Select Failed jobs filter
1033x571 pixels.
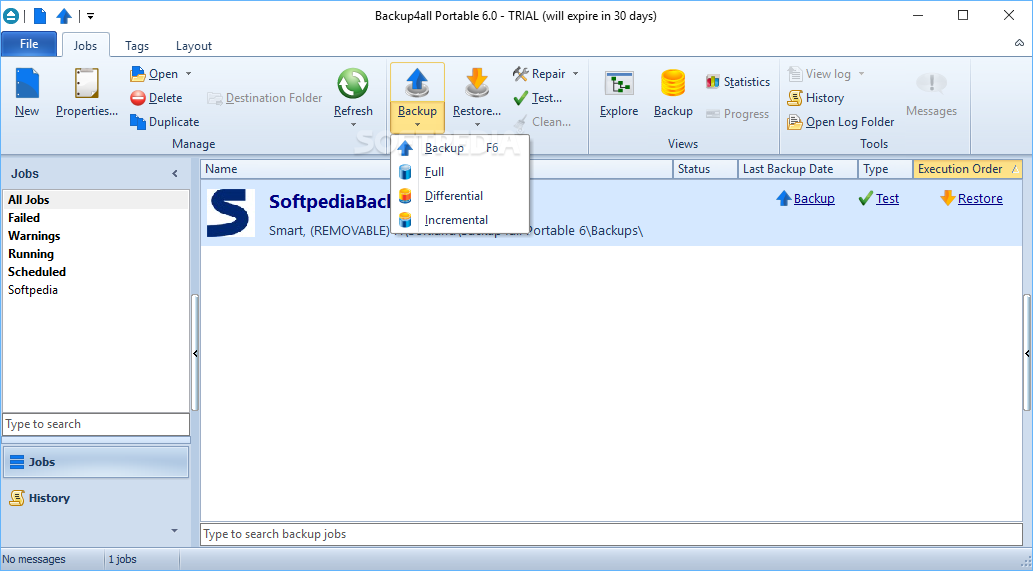point(96,217)
